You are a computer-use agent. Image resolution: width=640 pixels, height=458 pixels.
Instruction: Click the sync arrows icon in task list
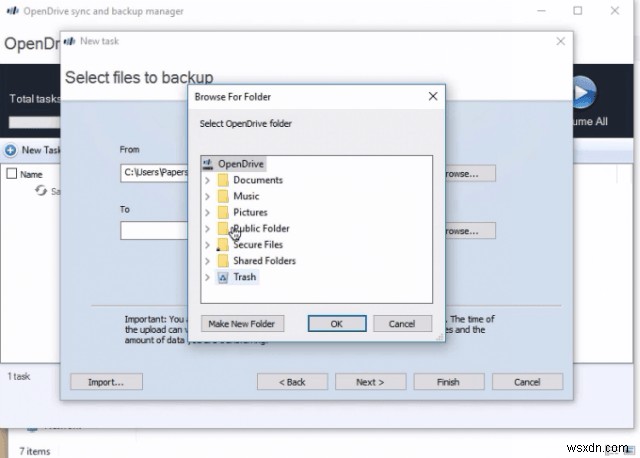pos(41,191)
